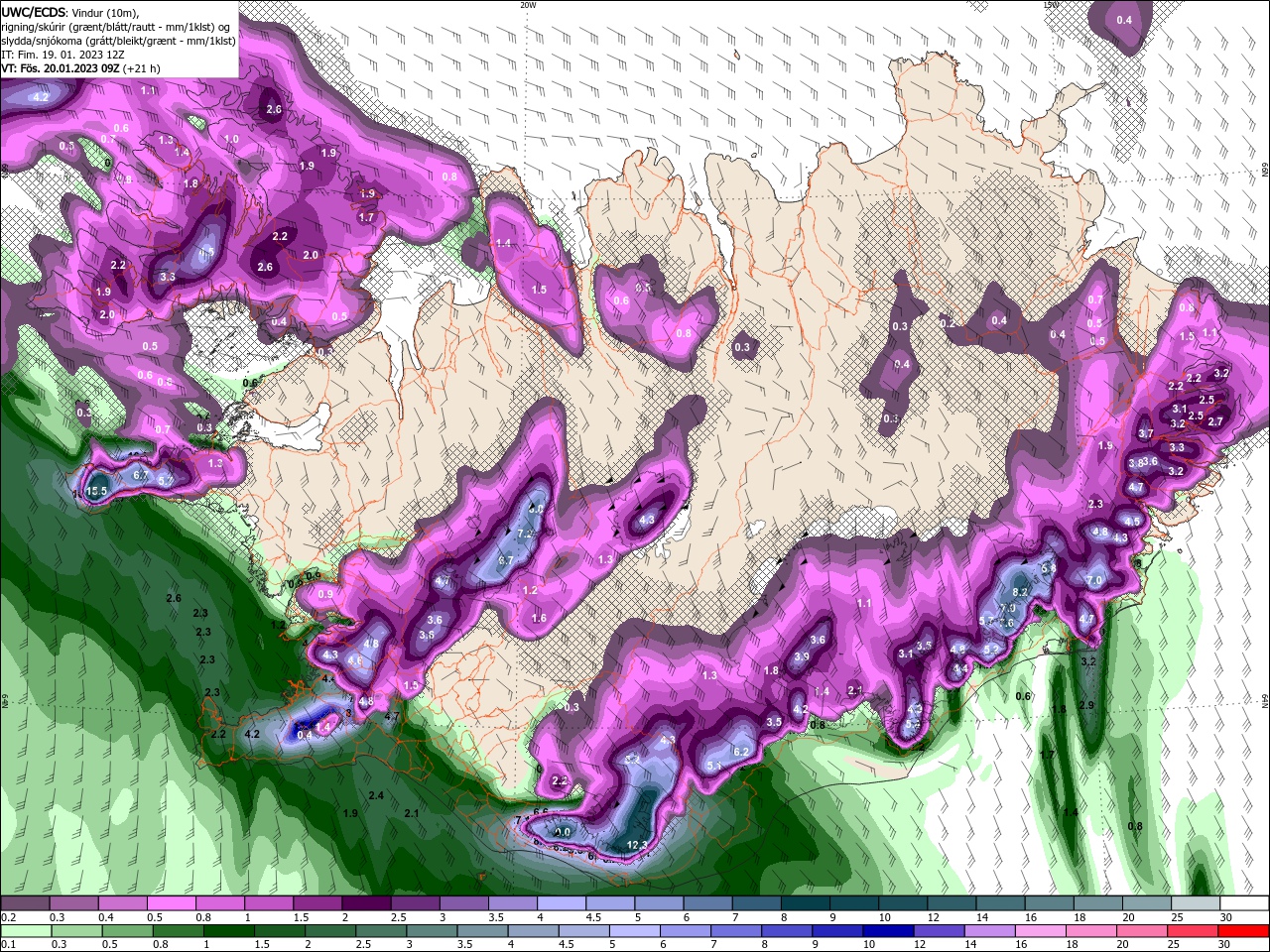Click the navy blue 10–12 swatch, lower legend

coord(889,931)
